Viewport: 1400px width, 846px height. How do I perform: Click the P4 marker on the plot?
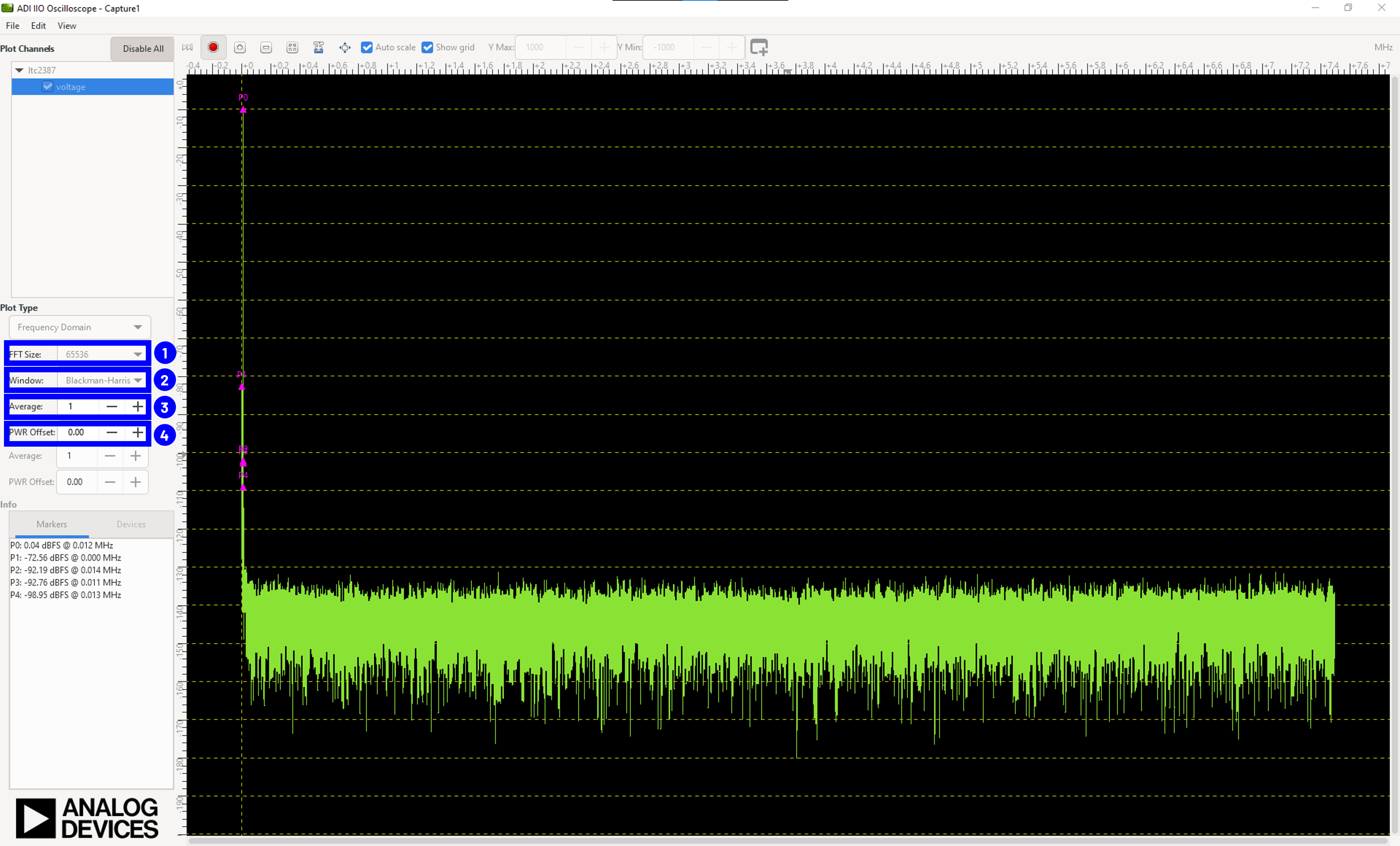[x=243, y=487]
